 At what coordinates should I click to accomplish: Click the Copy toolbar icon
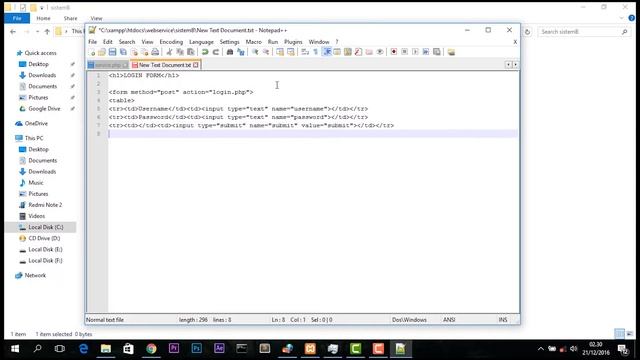click(x=180, y=52)
